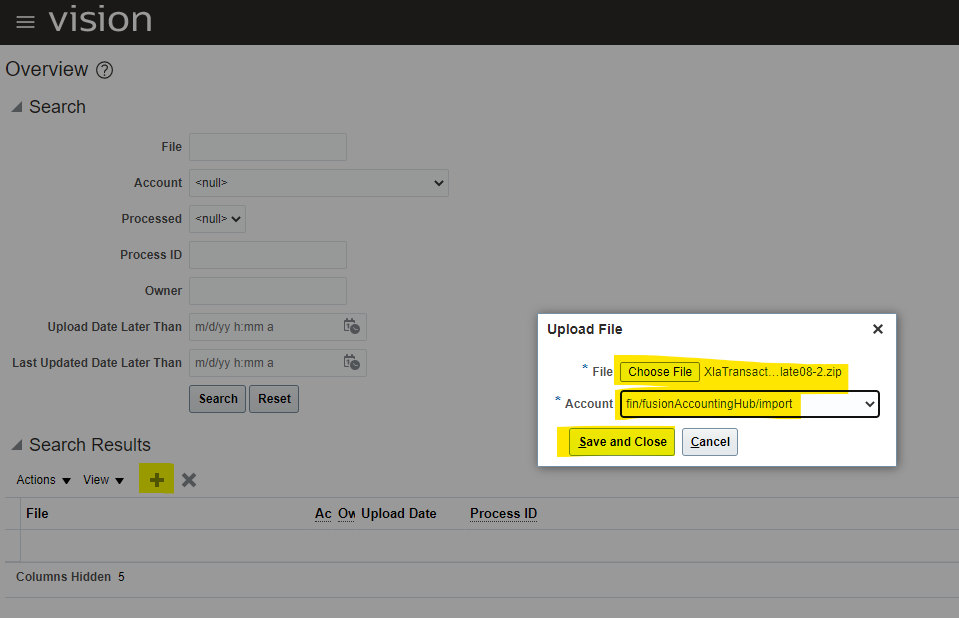Click the Save and Close button
The height and width of the screenshot is (618, 959).
(x=622, y=442)
